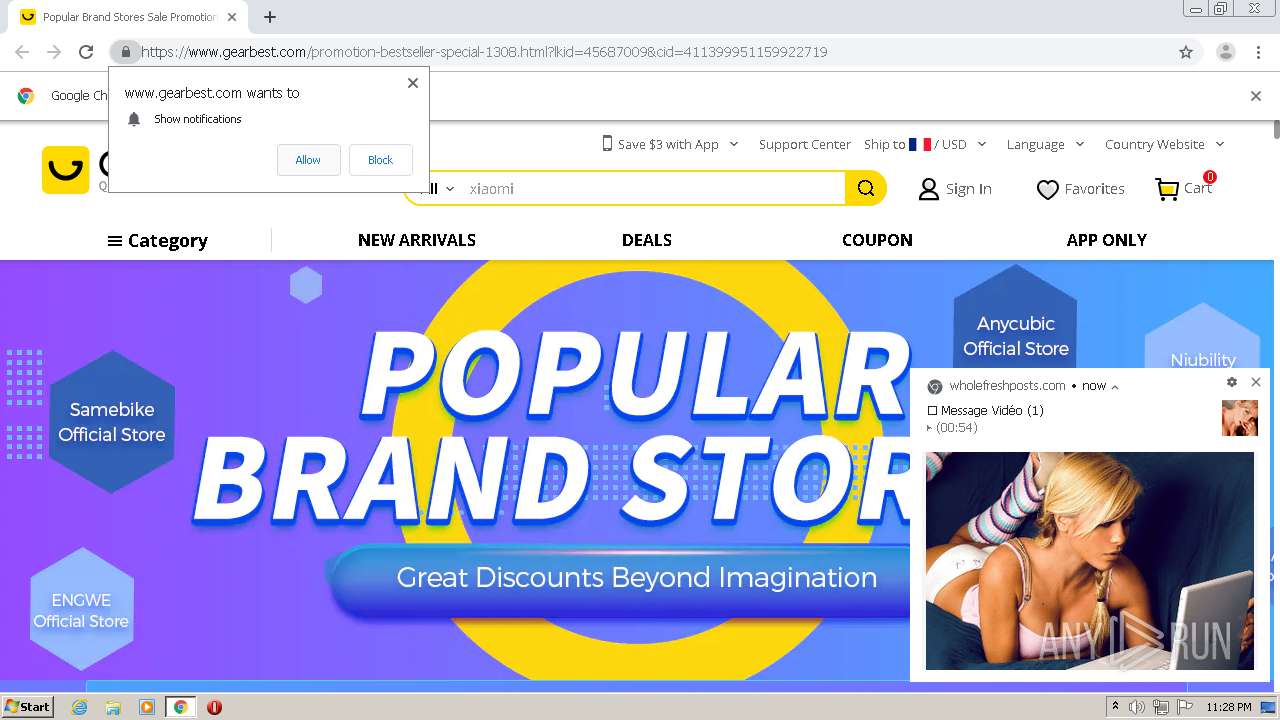The width and height of the screenshot is (1280, 720).
Task: Expand the Language dropdown
Action: 1045,144
